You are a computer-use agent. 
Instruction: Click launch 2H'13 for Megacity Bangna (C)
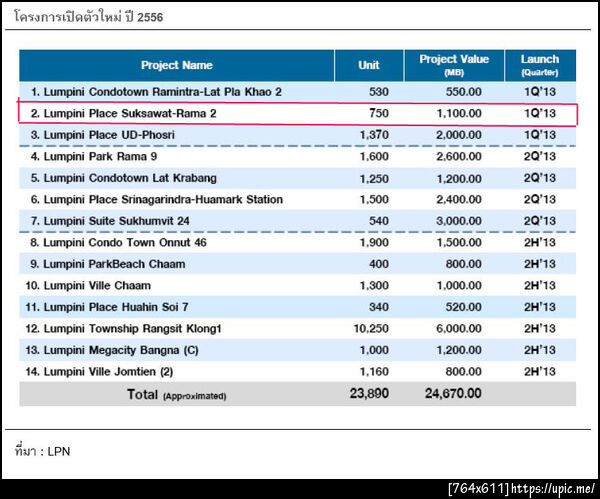click(x=540, y=350)
